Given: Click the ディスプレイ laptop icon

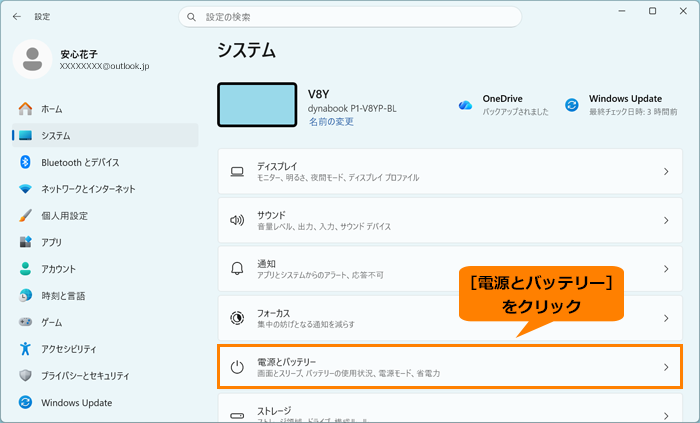Looking at the screenshot, I should click(x=237, y=172).
